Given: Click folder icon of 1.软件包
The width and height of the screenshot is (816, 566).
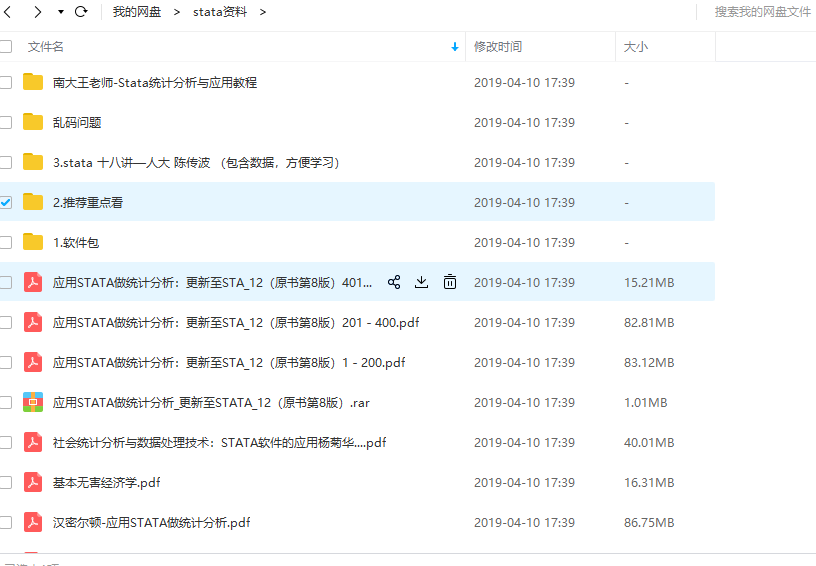Looking at the screenshot, I should tap(33, 242).
